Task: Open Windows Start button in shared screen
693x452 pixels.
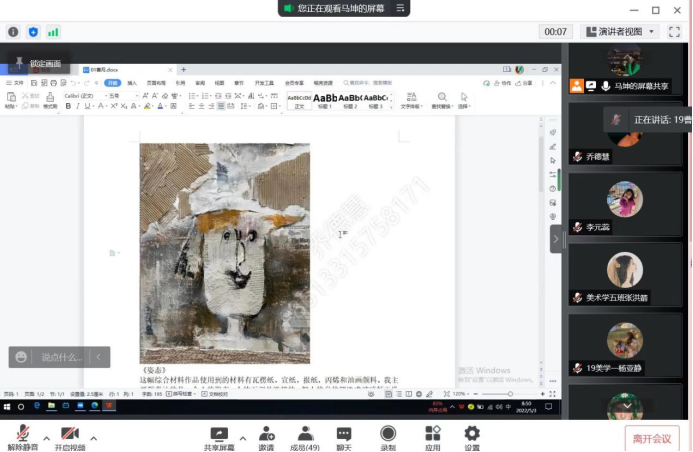Action: click(x=7, y=406)
